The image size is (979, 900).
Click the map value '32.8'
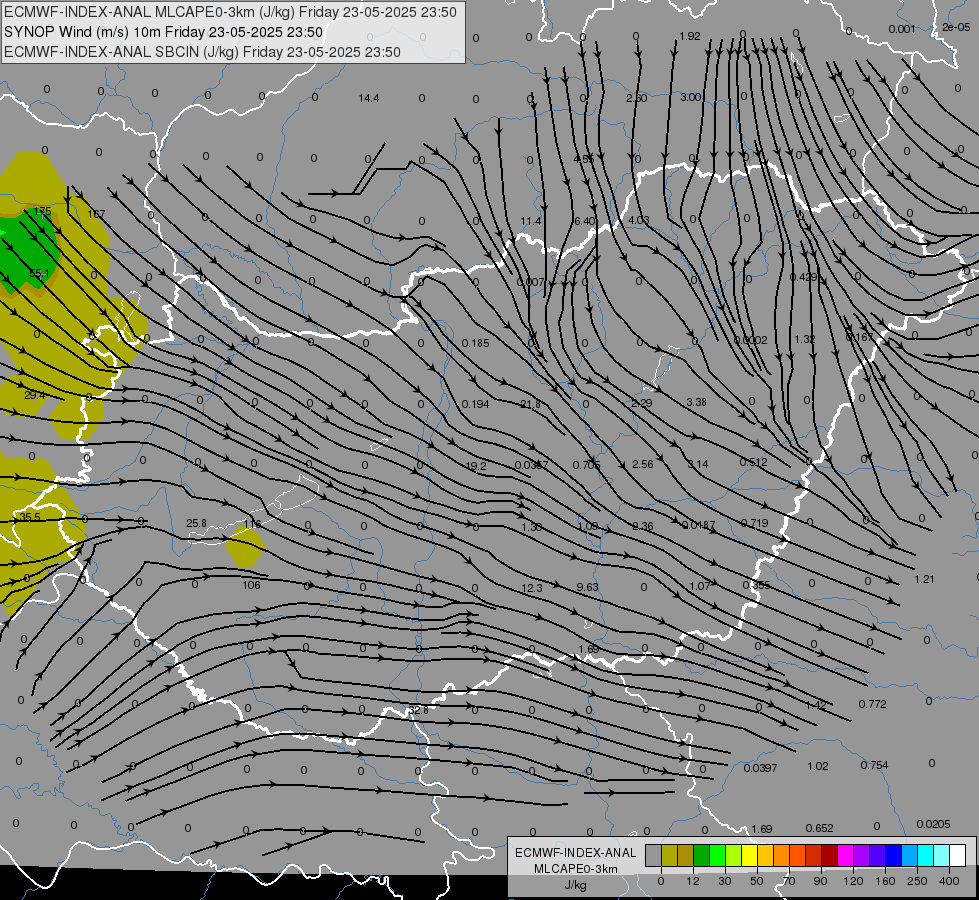click(x=418, y=710)
